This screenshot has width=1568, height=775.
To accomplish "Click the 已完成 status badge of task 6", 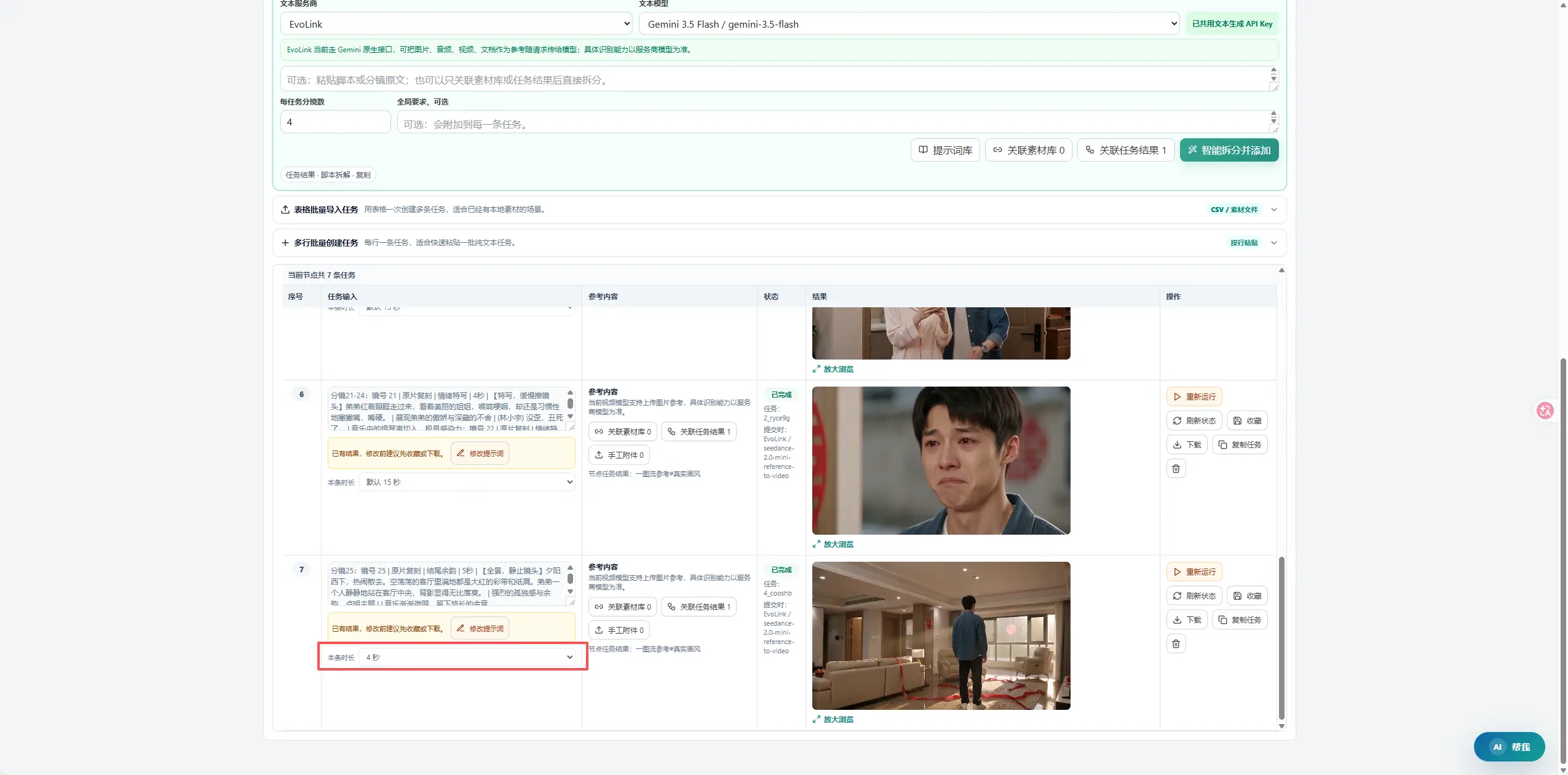I will click(x=781, y=395).
